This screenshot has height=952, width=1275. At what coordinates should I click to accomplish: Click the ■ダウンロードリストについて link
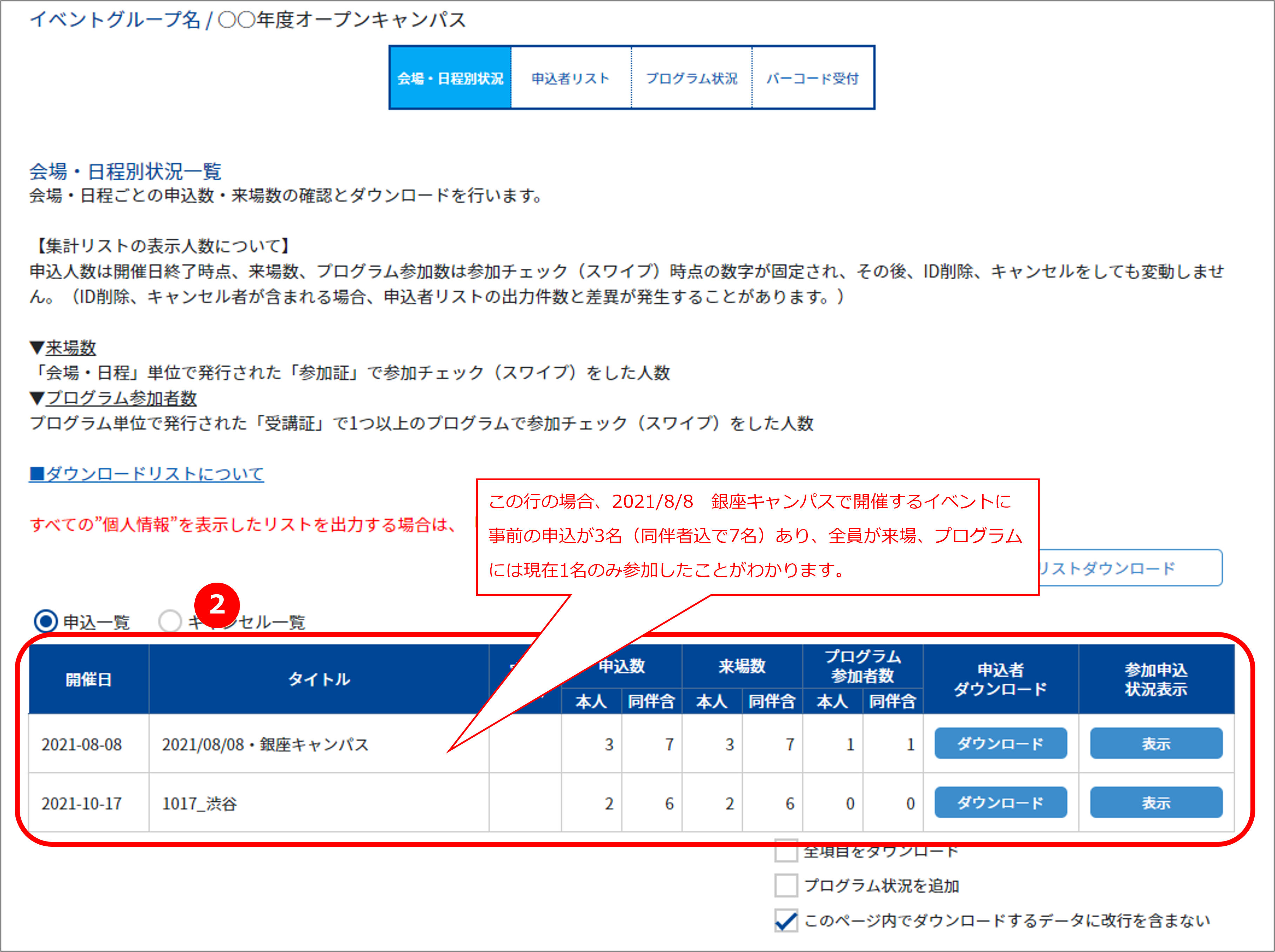[x=146, y=474]
